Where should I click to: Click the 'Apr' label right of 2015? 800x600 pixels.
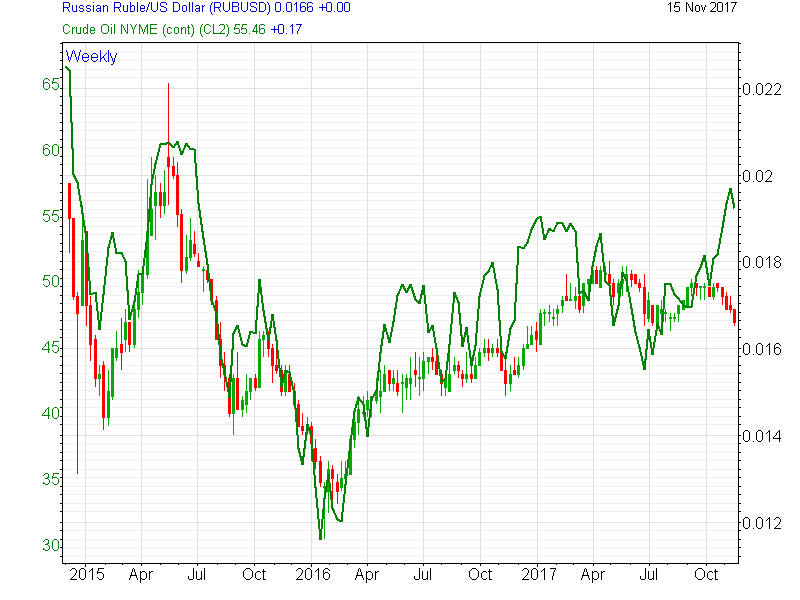click(x=141, y=576)
